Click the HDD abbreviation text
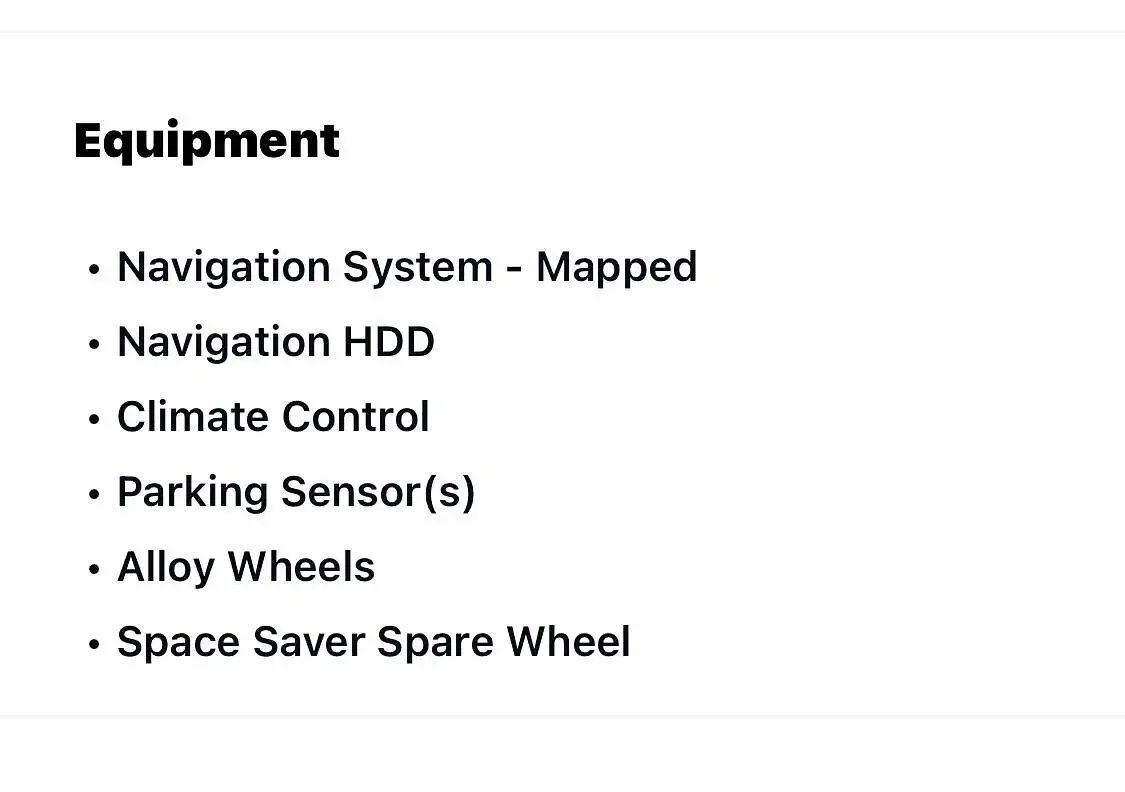Viewport: 1125px width, 792px height. pos(389,342)
